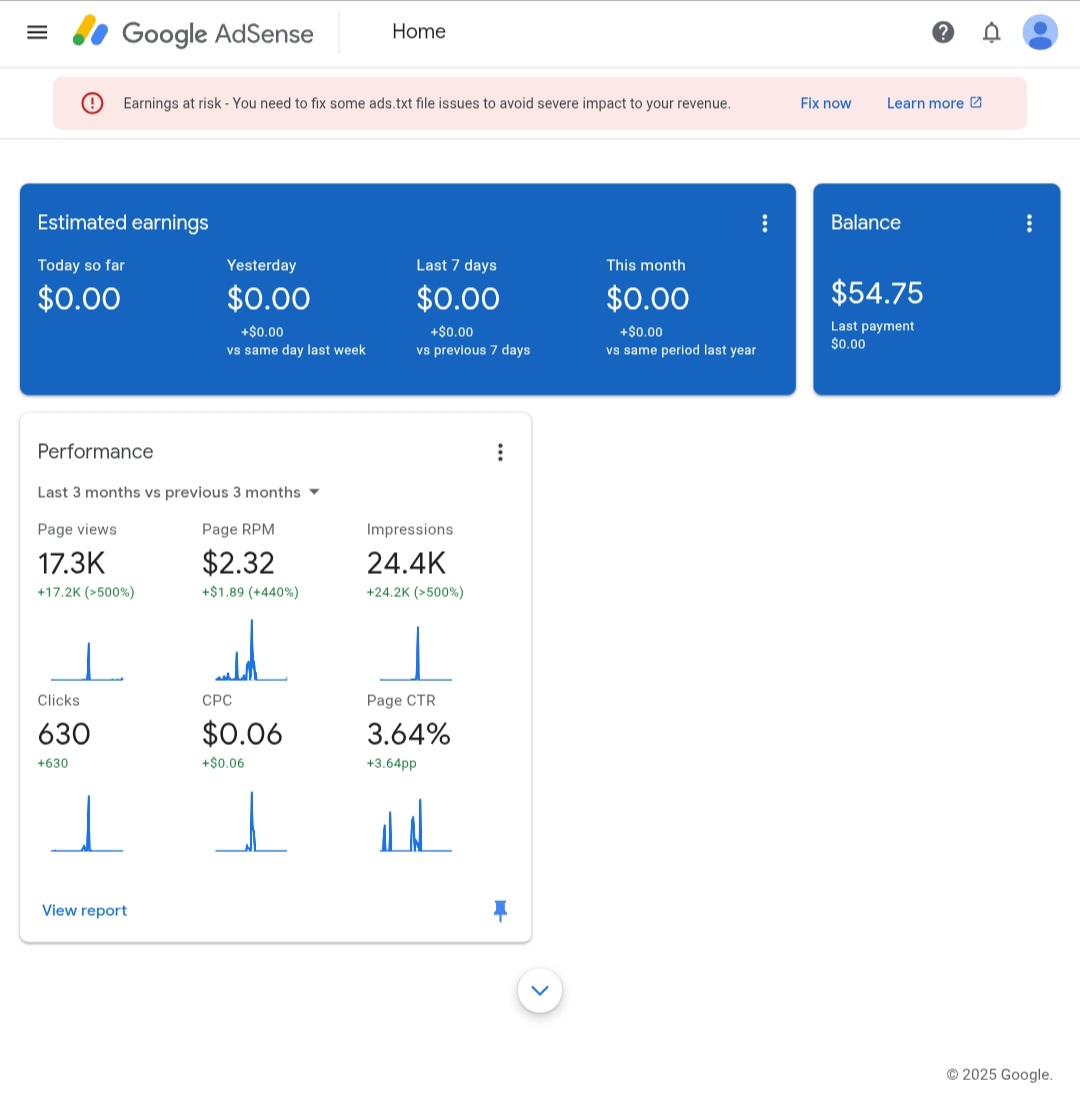Viewport: 1080px width, 1103px height.
Task: Click the Balance card heading
Action: click(x=865, y=223)
